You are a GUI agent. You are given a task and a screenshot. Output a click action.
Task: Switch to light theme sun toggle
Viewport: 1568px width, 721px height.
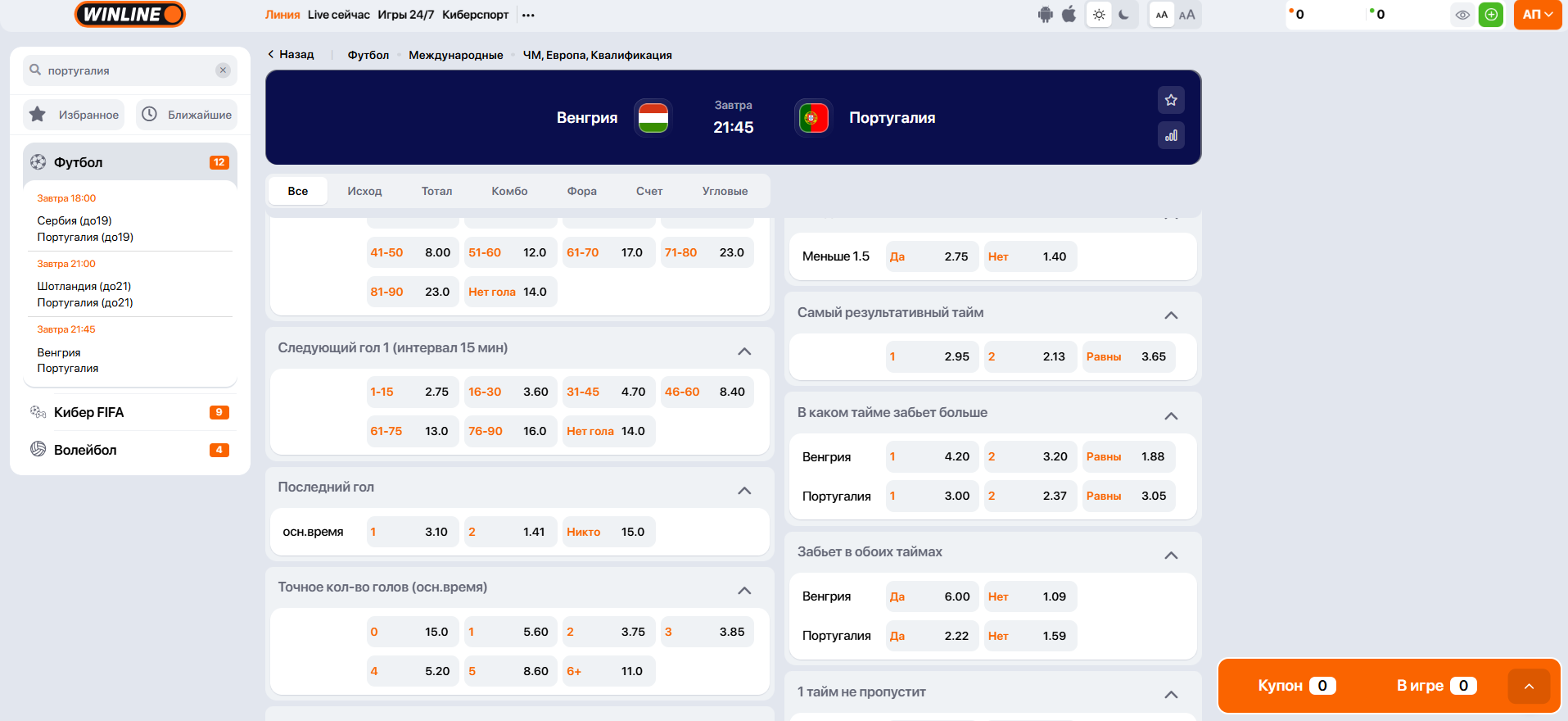1099,15
